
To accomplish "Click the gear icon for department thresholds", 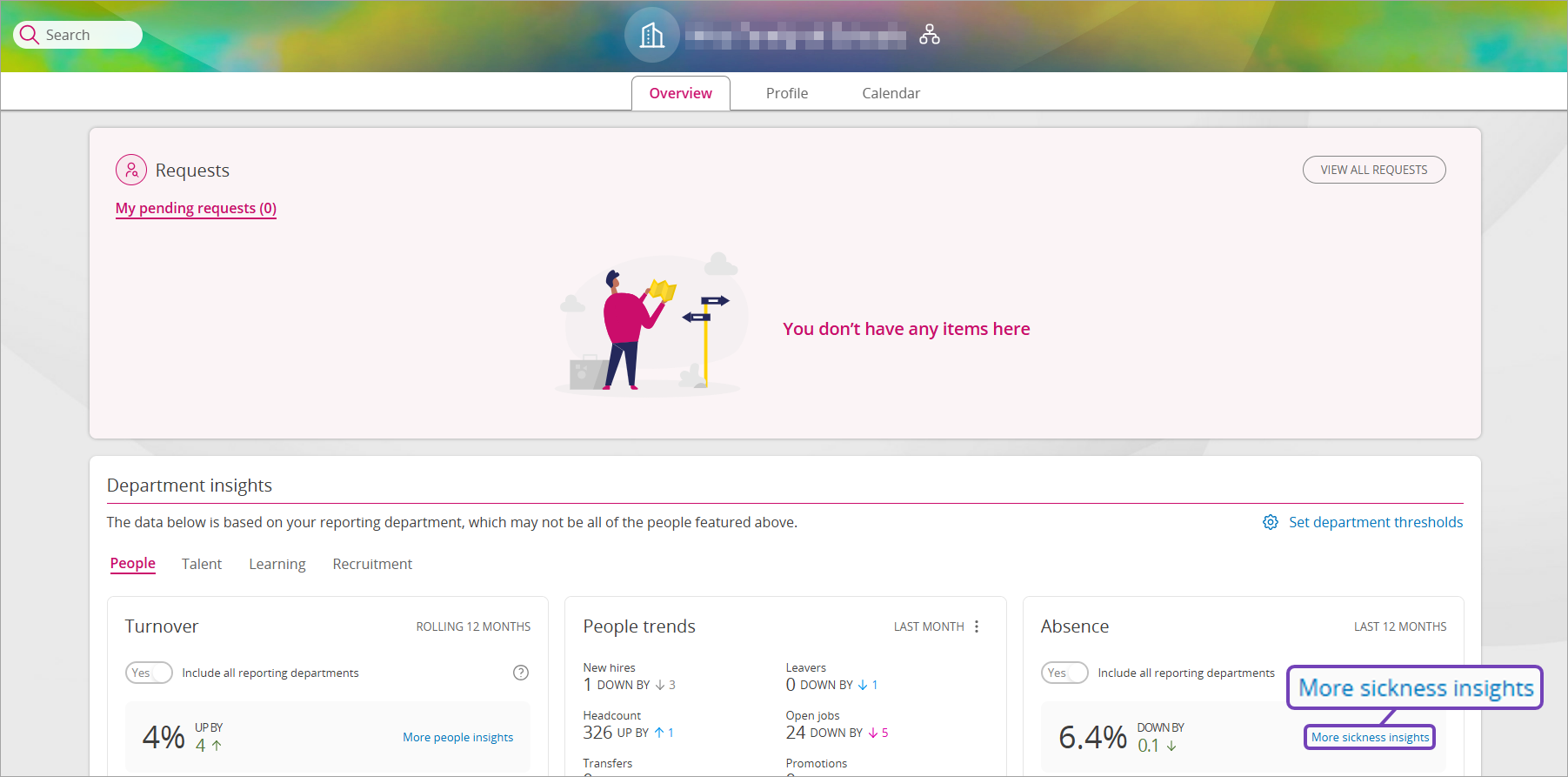I will pos(1270,522).
